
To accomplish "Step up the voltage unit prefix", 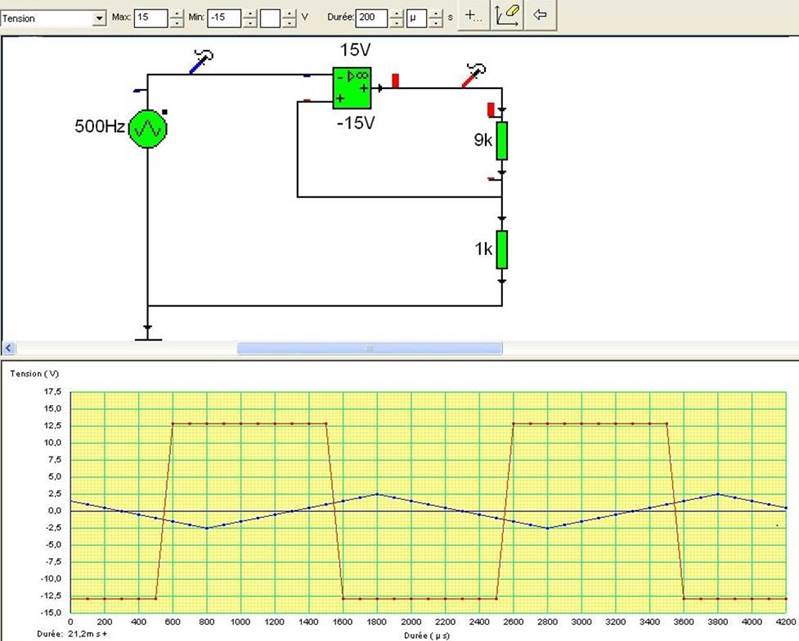I will click(x=289, y=13).
